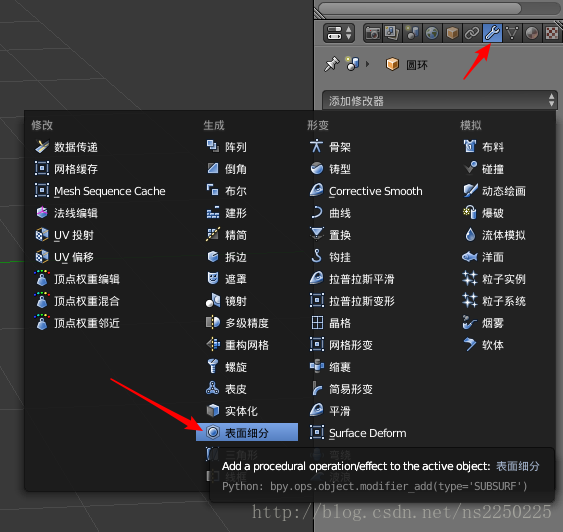563x532 pixels.
Task: Open the 添加修改器 dropdown
Action: tap(440, 100)
